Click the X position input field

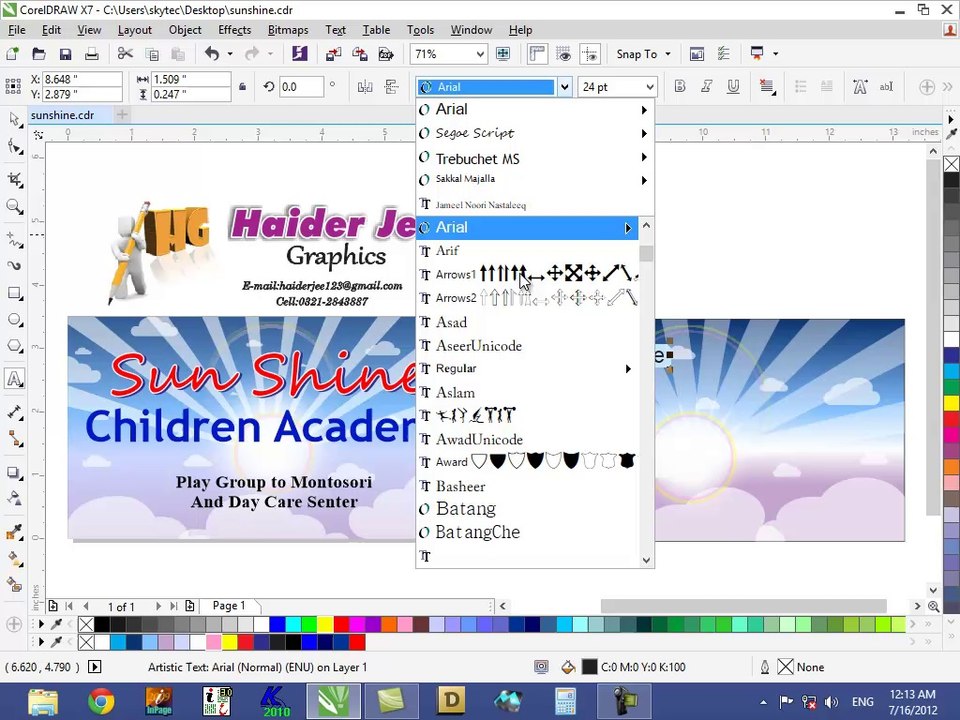(x=82, y=79)
